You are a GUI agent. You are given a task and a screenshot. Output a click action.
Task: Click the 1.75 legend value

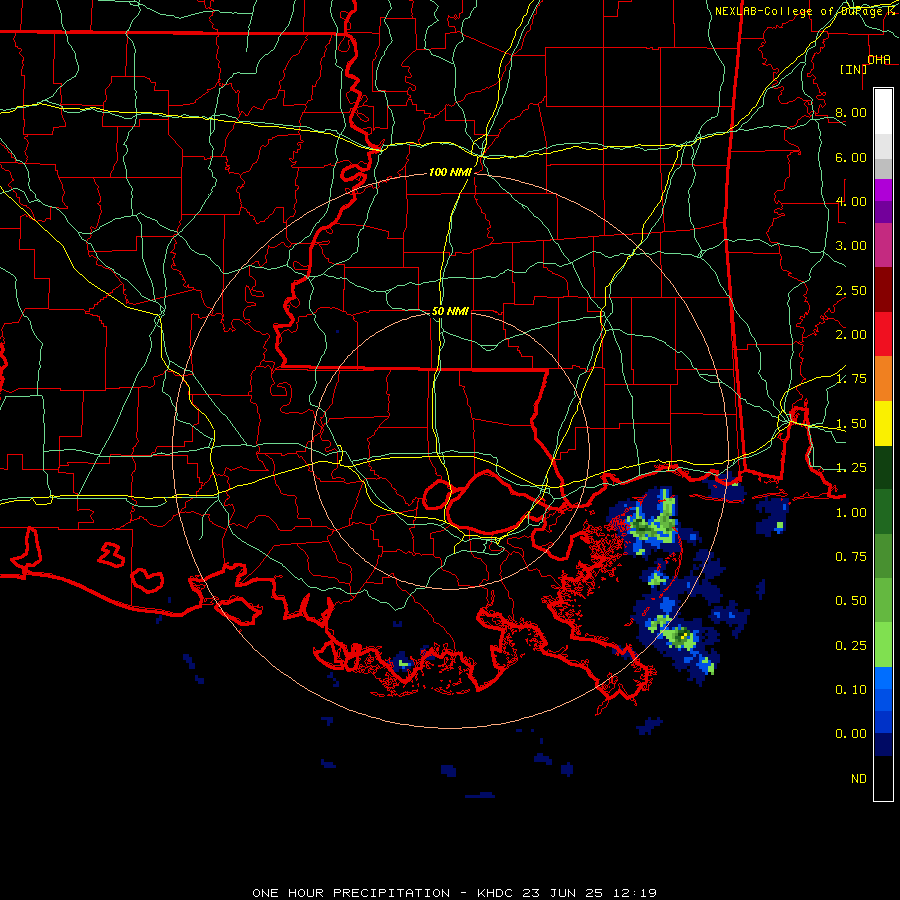(851, 379)
